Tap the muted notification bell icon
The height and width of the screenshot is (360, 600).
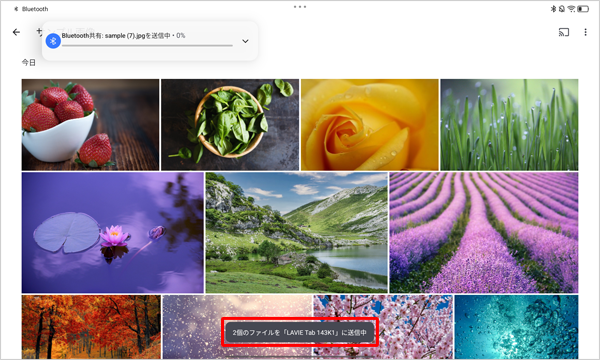[x=562, y=9]
